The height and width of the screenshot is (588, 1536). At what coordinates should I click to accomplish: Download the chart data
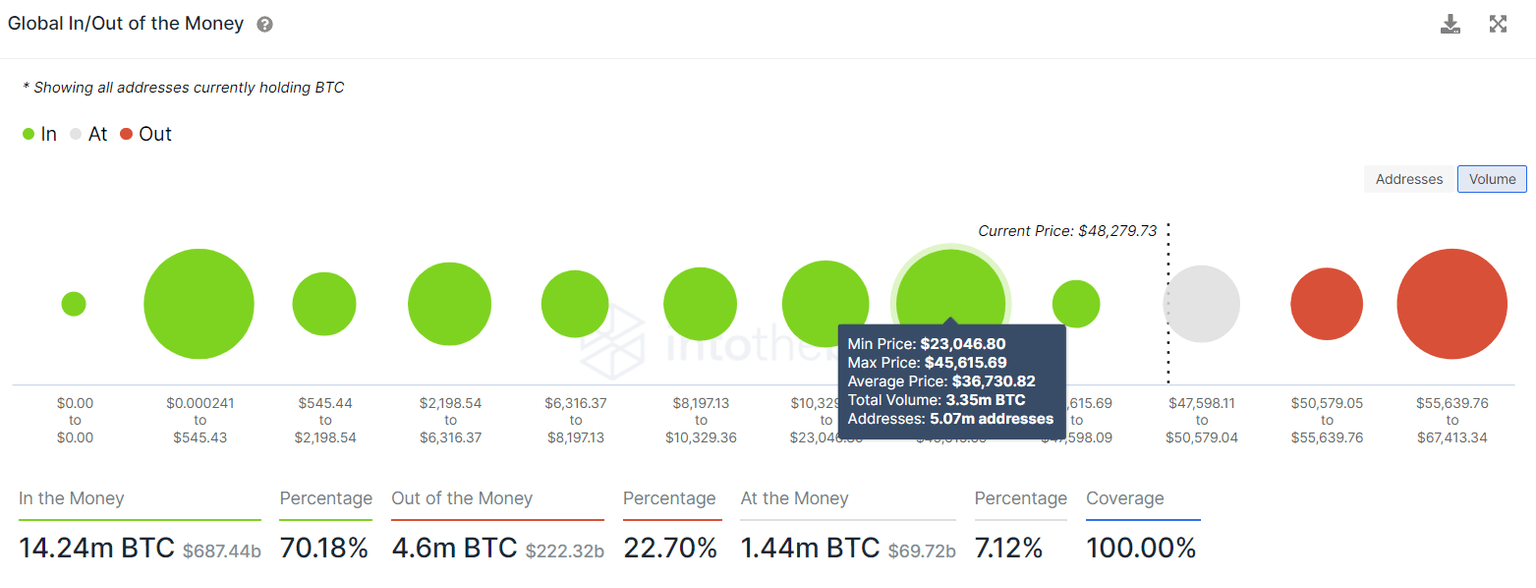[1450, 25]
